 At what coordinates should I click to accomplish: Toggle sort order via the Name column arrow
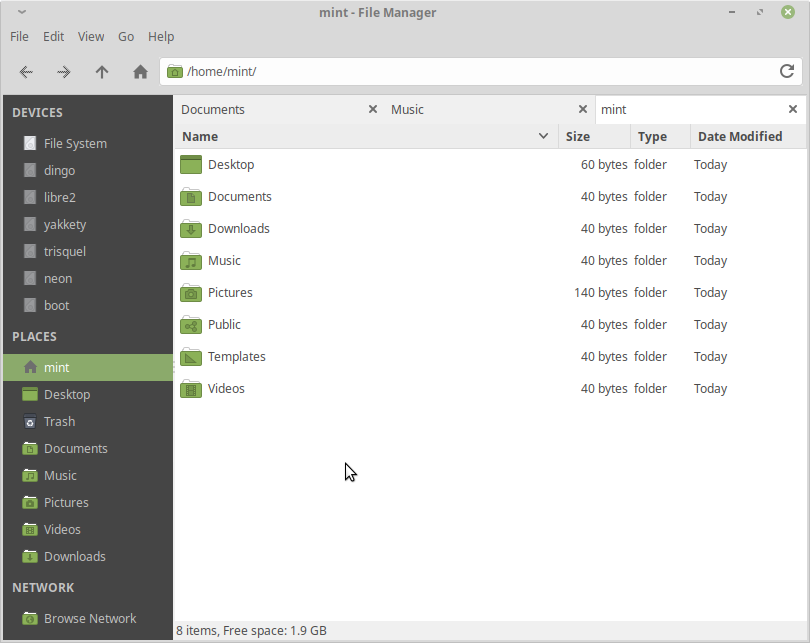[543, 136]
